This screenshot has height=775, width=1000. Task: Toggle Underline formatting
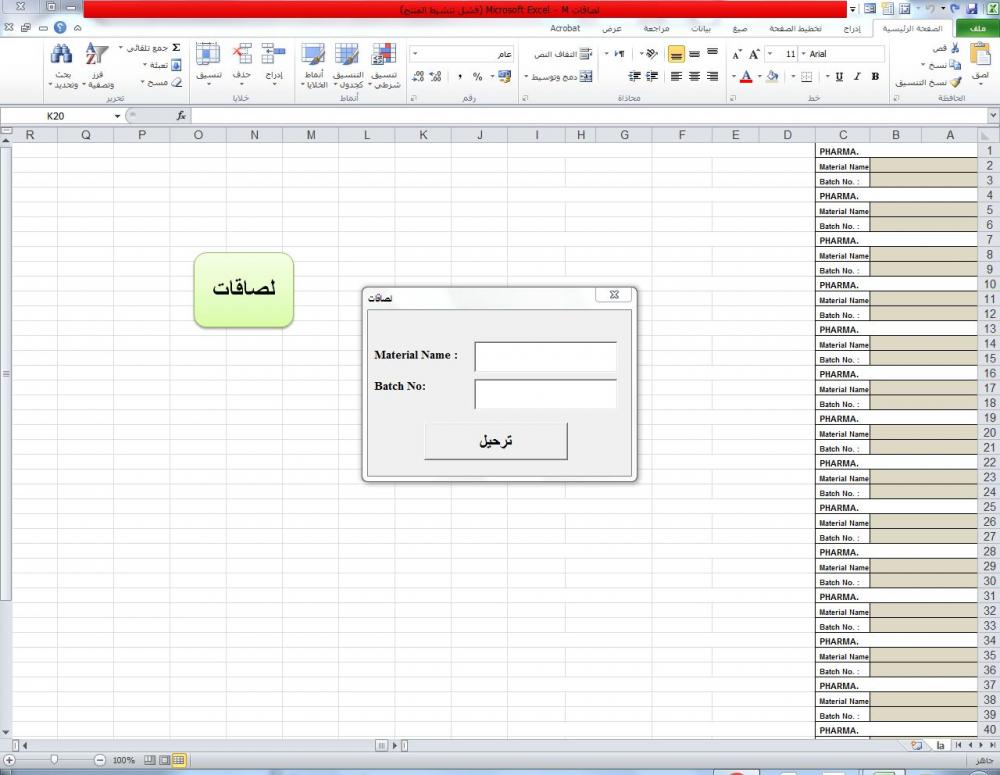839,77
